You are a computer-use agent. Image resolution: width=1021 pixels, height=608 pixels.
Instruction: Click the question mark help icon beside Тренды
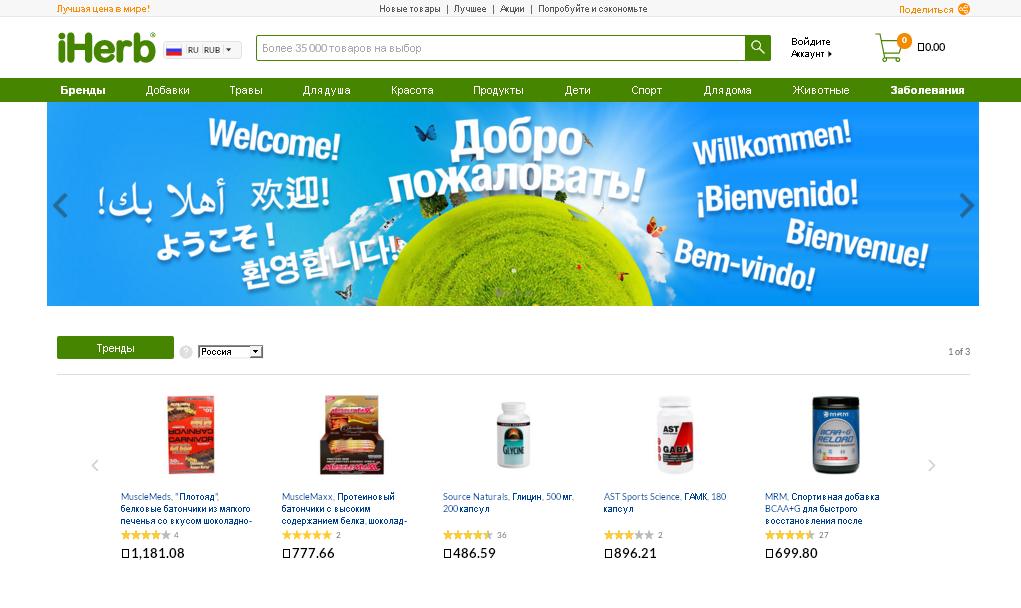[x=186, y=352]
